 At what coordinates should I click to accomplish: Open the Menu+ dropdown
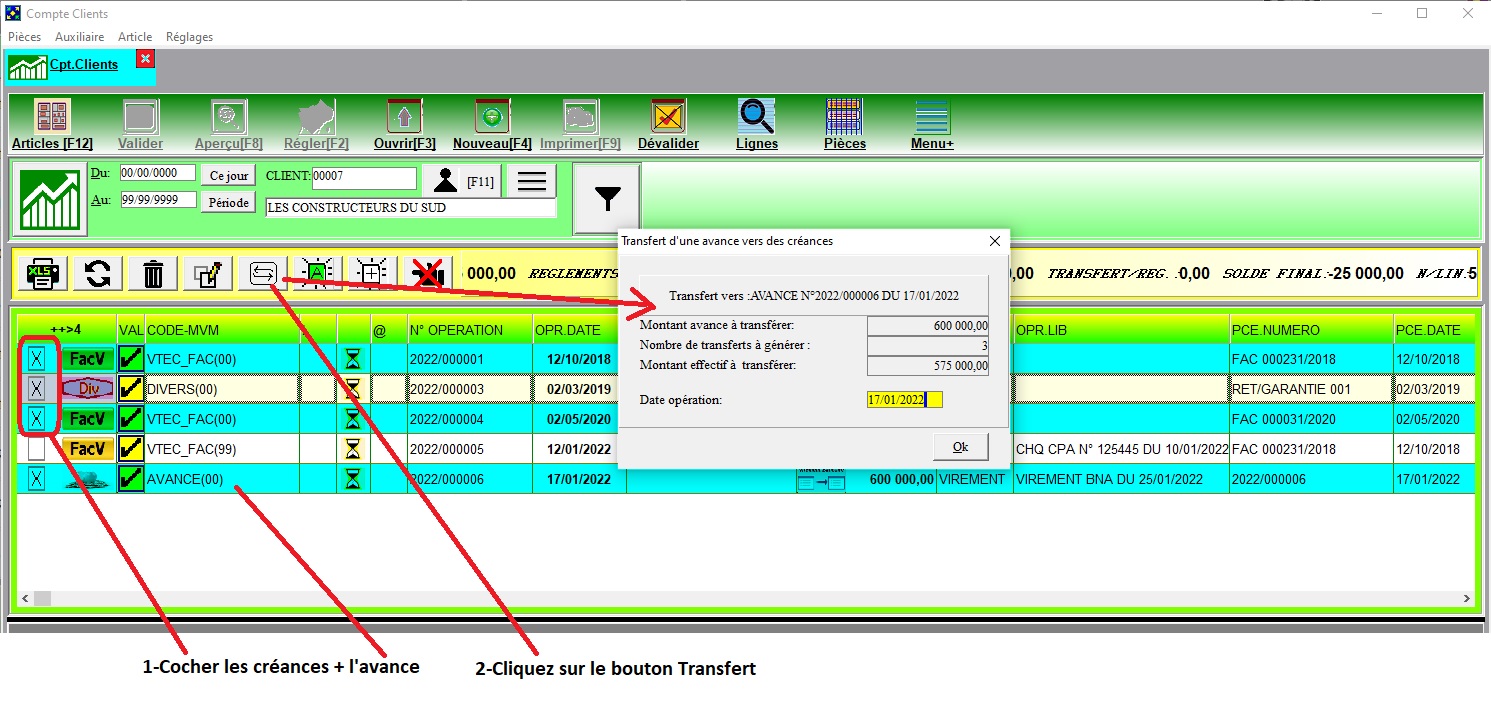coord(932,117)
